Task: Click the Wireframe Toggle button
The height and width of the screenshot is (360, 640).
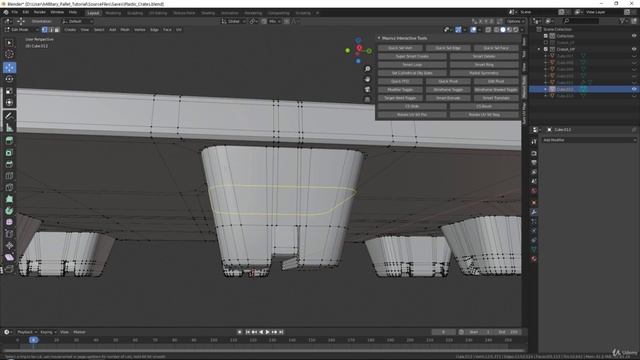Action: click(x=448, y=90)
